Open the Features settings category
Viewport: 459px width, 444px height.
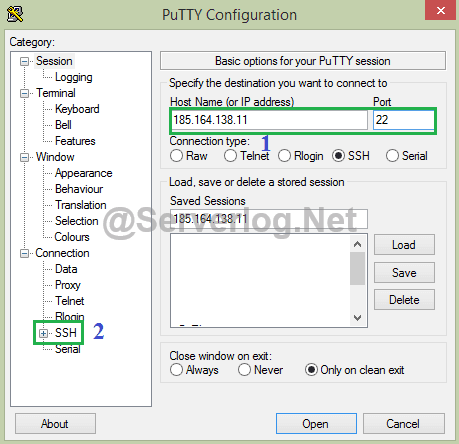75,141
